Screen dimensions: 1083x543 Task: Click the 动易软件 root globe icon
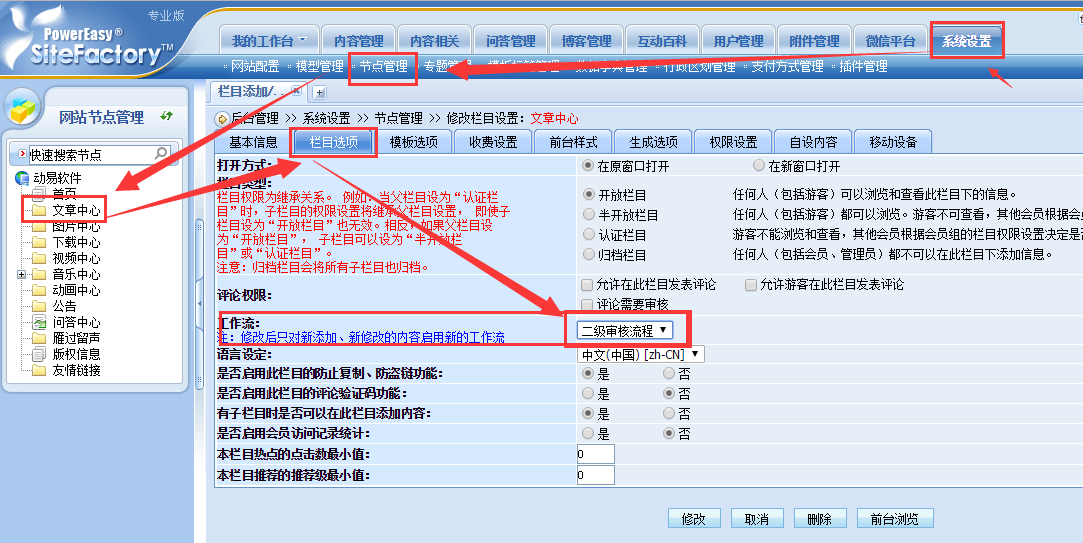coord(22,178)
